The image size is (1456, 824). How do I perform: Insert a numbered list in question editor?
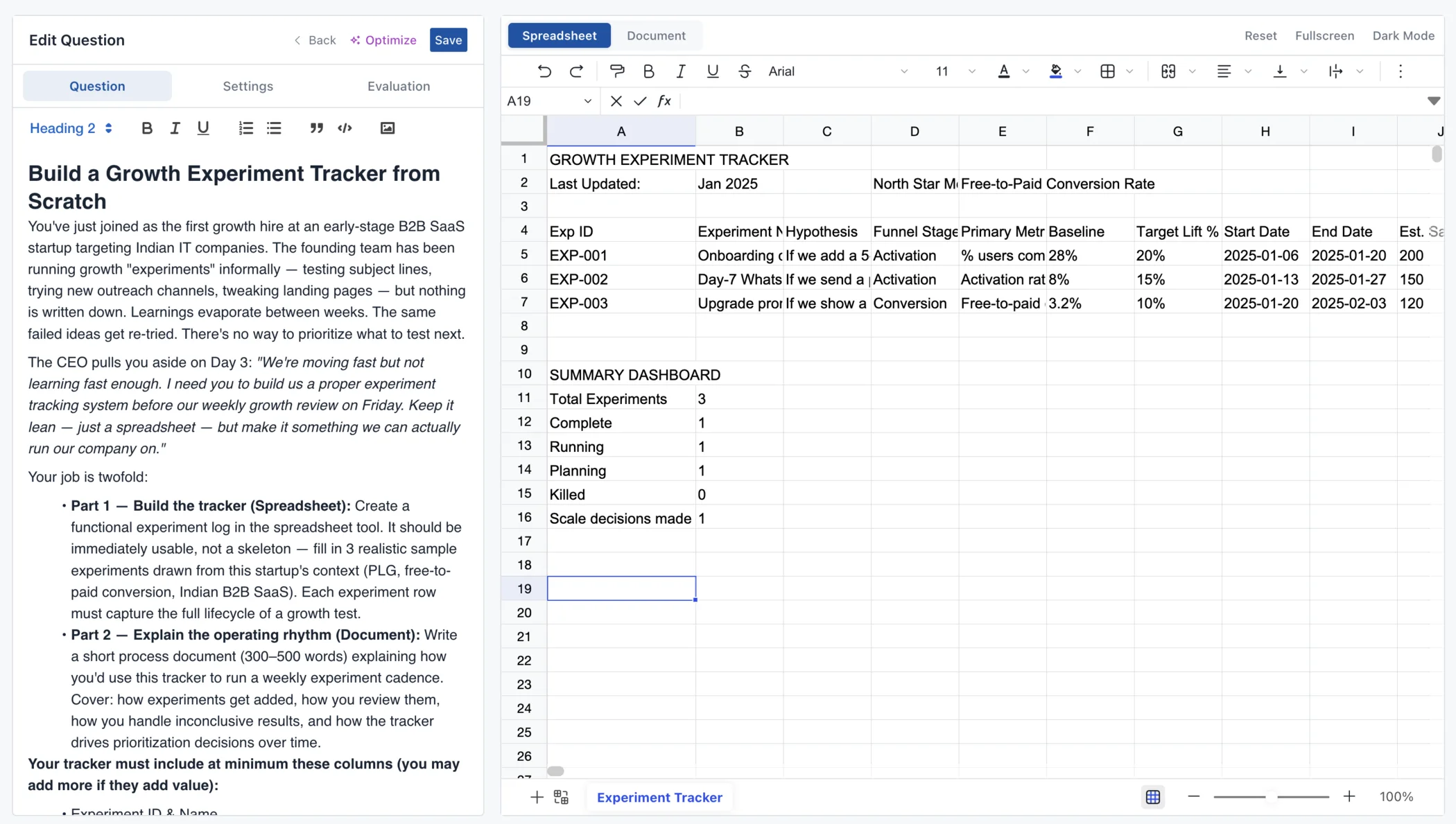[x=245, y=128]
